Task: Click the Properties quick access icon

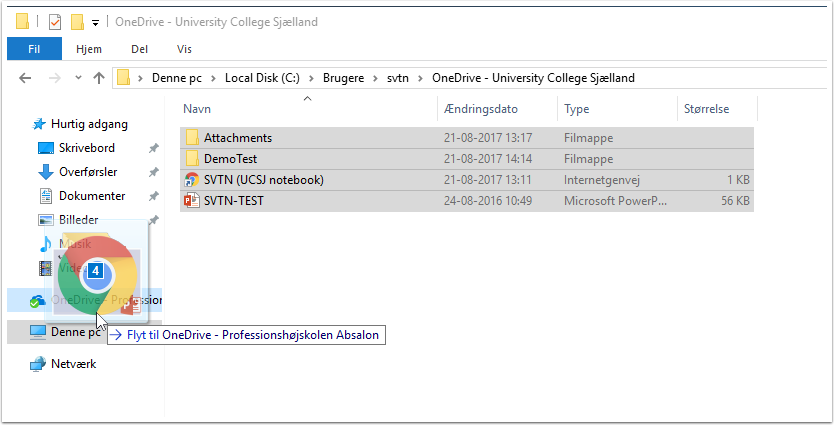Action: pyautogui.click(x=55, y=22)
